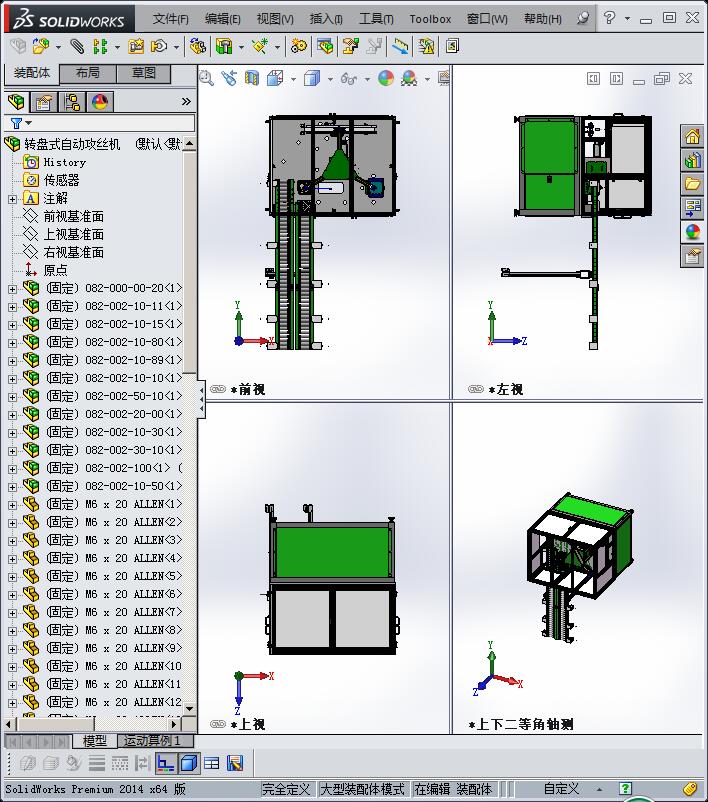708x802 pixels.
Task: Open SolidWorks Resources home icon in task pane
Action: point(692,137)
